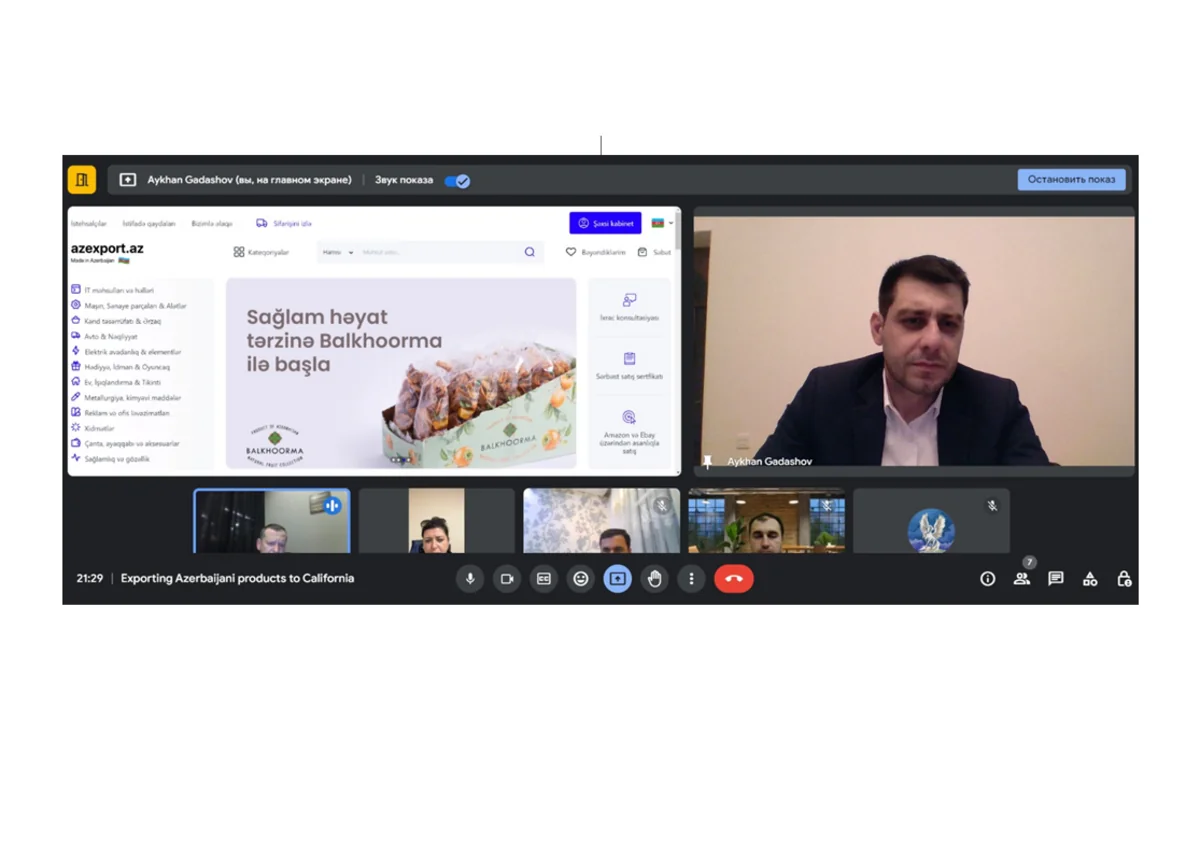Open İxrac konsultasiyası card

click(629, 307)
